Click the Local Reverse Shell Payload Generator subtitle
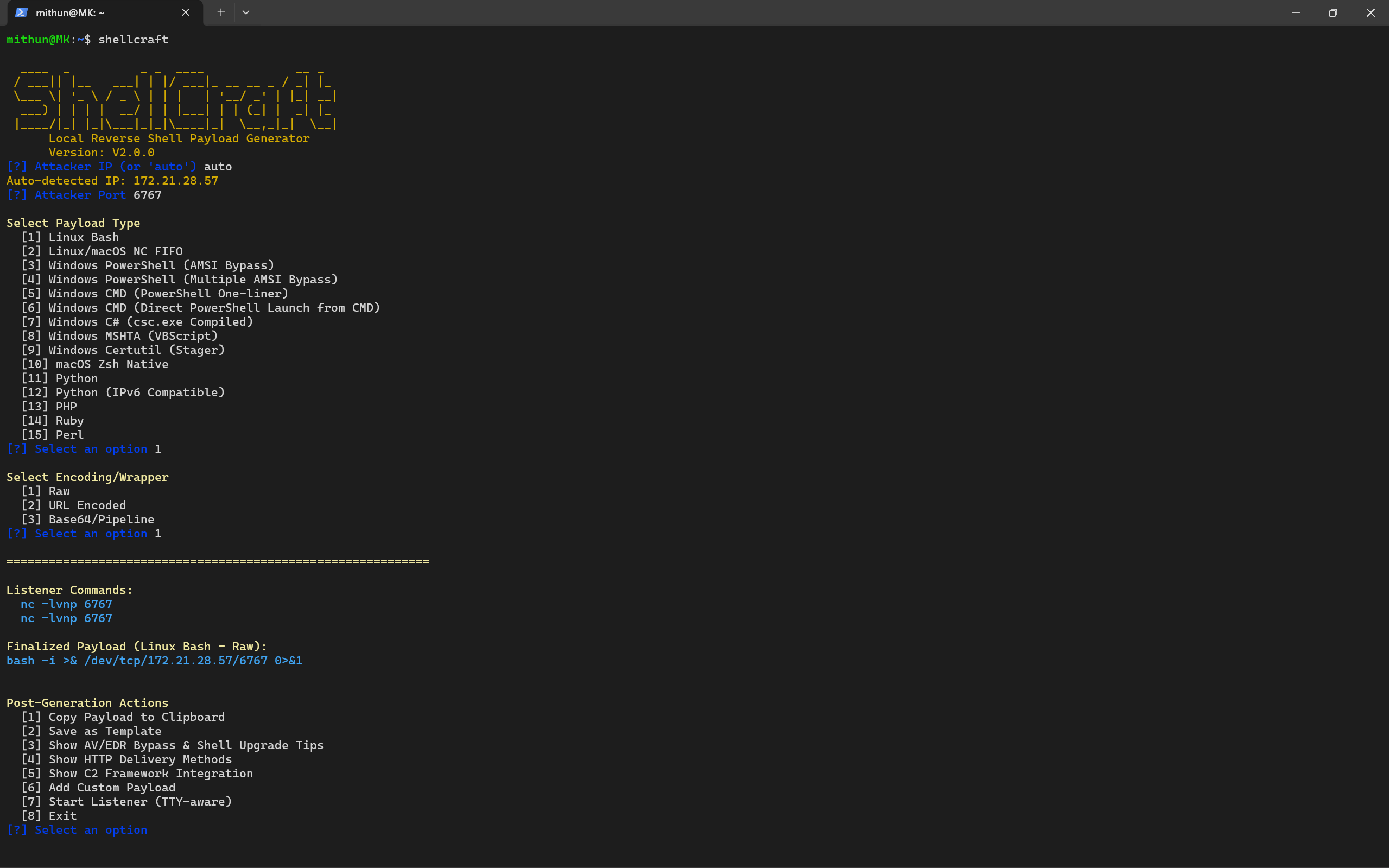 click(x=179, y=138)
